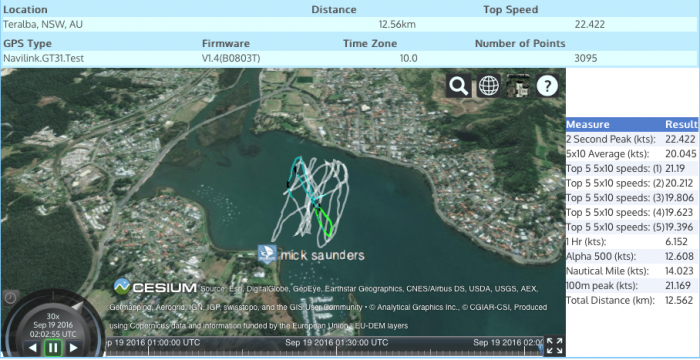The image size is (700, 360).
Task: Click the real-time clock icon button
Action: (x=10, y=298)
